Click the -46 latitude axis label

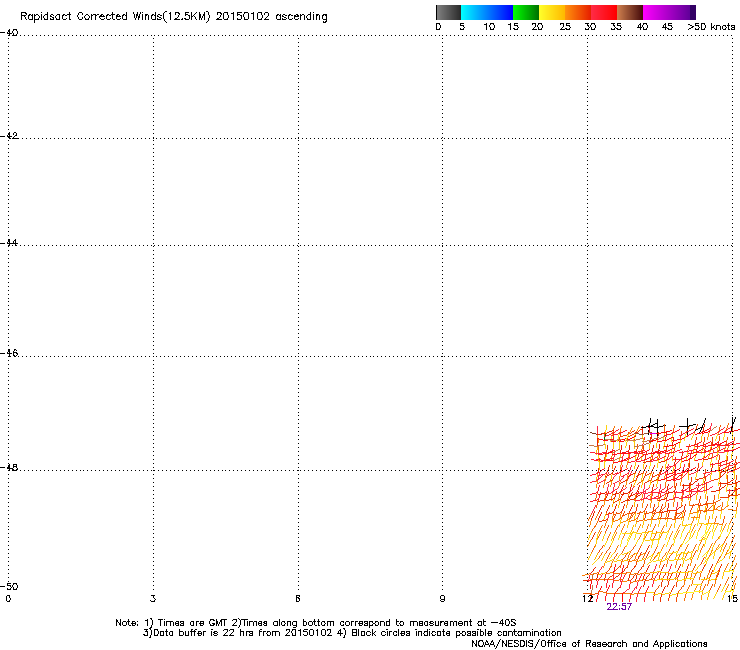click(9, 353)
